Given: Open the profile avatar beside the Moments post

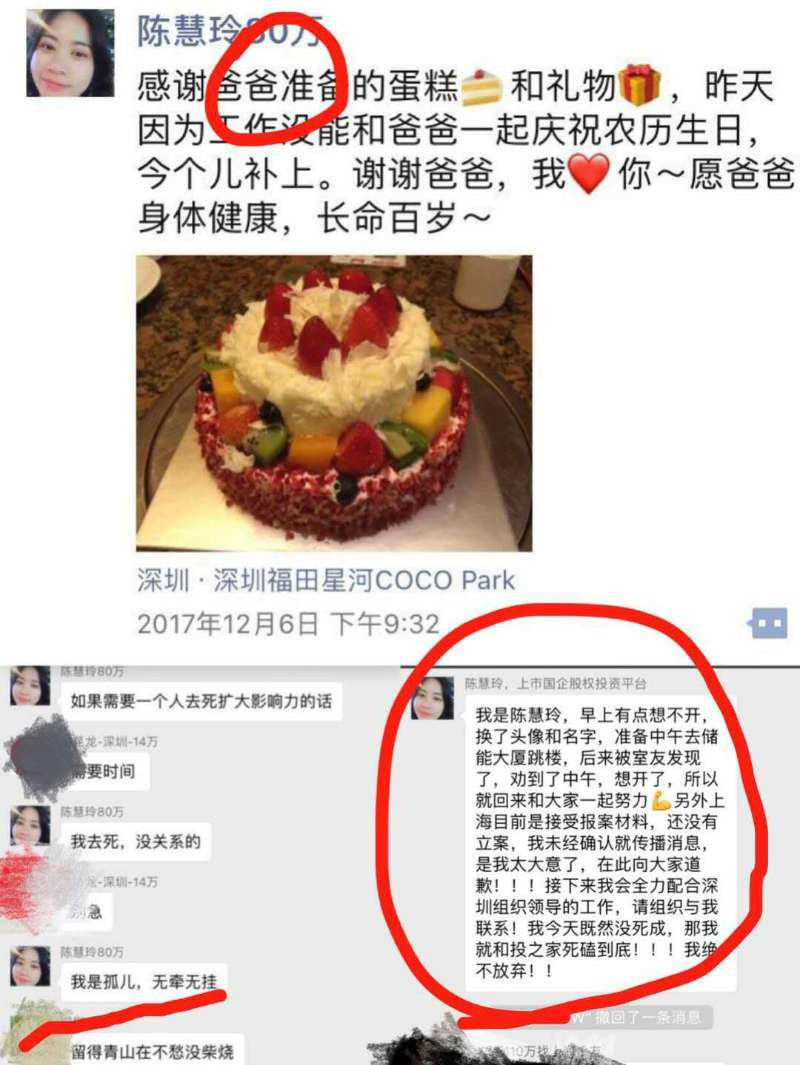Looking at the screenshot, I should [70, 52].
